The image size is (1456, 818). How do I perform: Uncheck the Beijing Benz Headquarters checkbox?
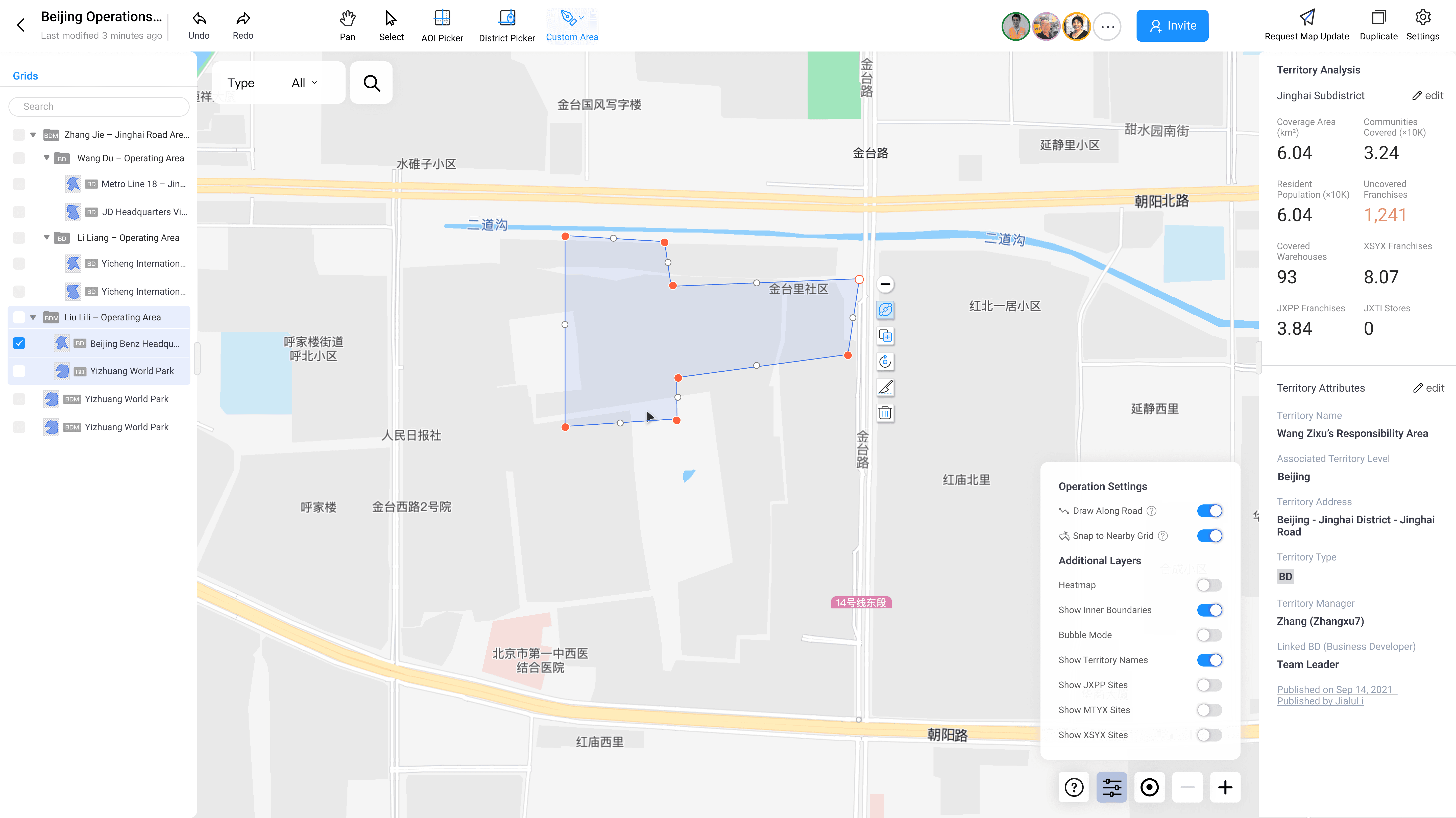tap(19, 343)
